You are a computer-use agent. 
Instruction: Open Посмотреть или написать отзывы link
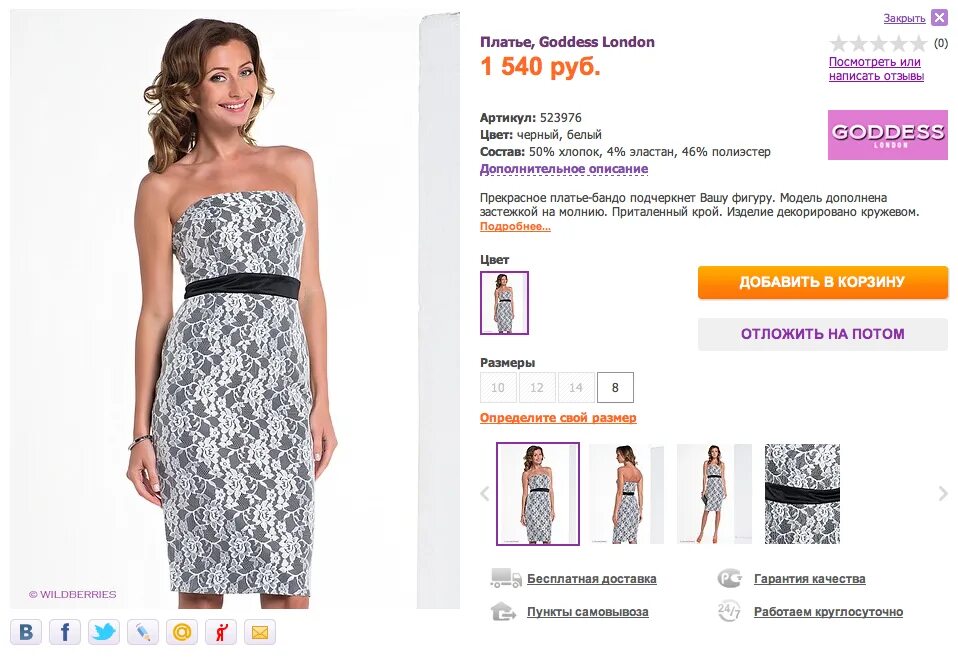(876, 69)
